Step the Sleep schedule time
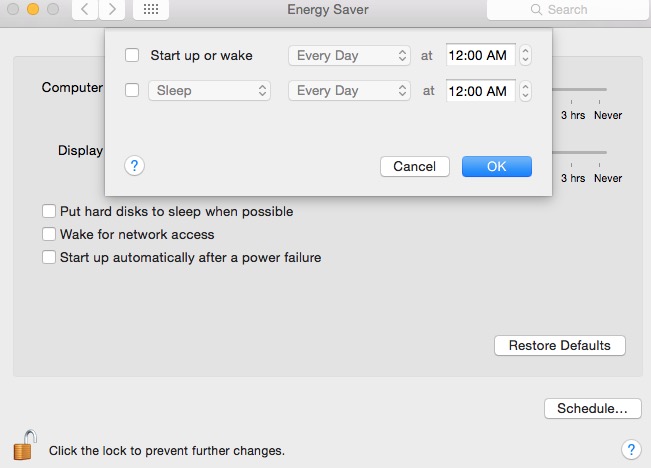651x468 pixels. pyautogui.click(x=526, y=90)
